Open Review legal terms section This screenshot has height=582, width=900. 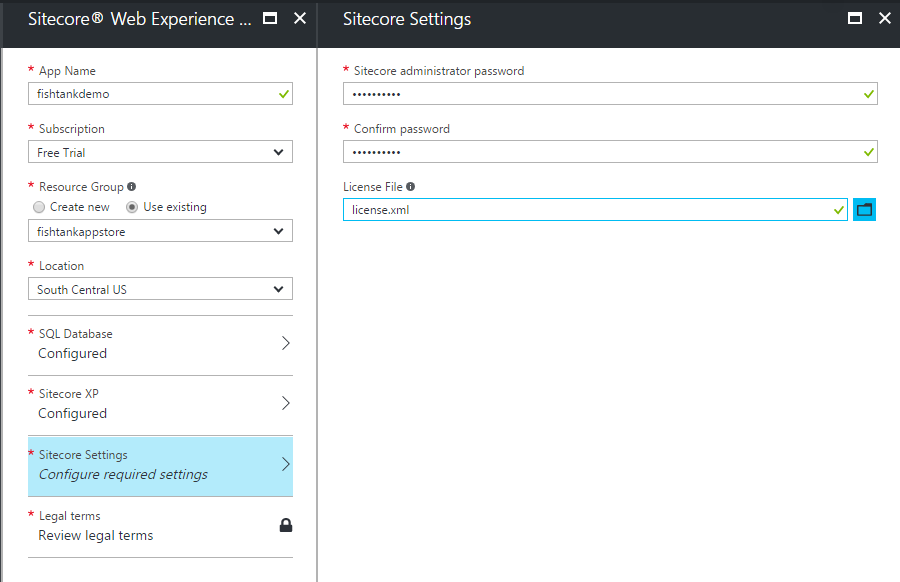coord(160,527)
